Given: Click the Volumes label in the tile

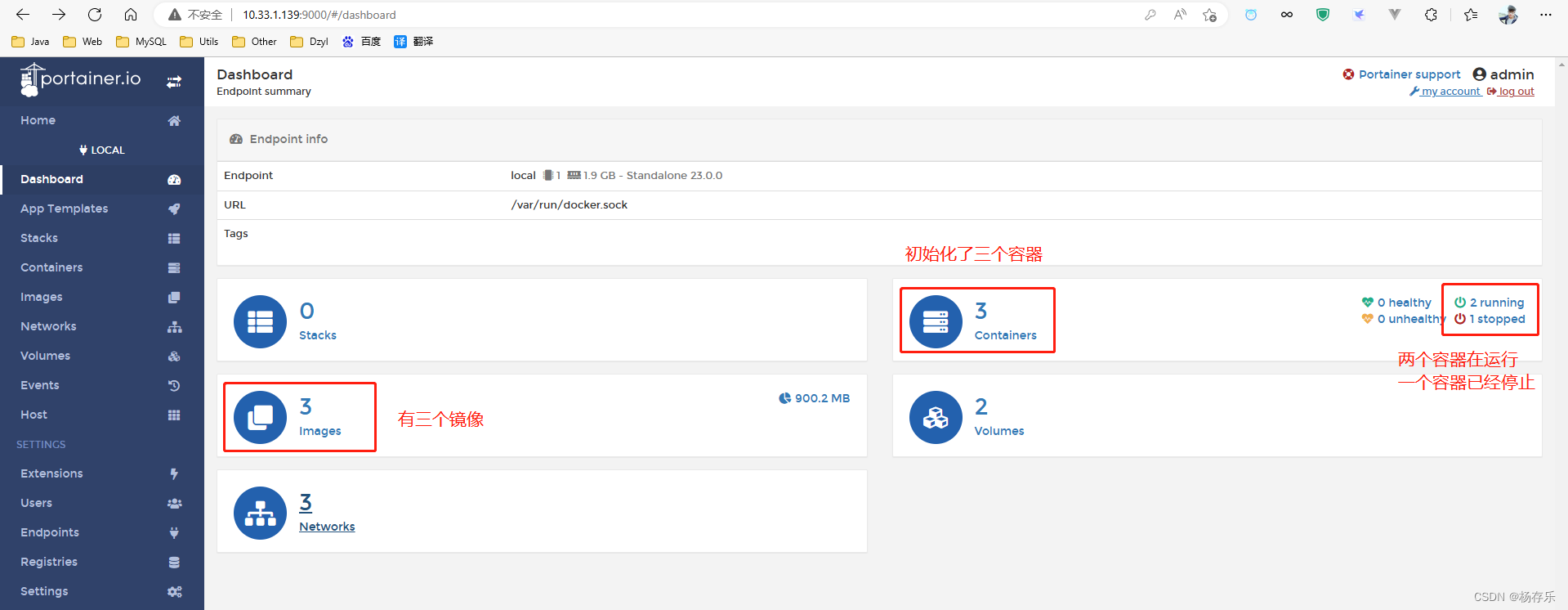Looking at the screenshot, I should [x=999, y=431].
